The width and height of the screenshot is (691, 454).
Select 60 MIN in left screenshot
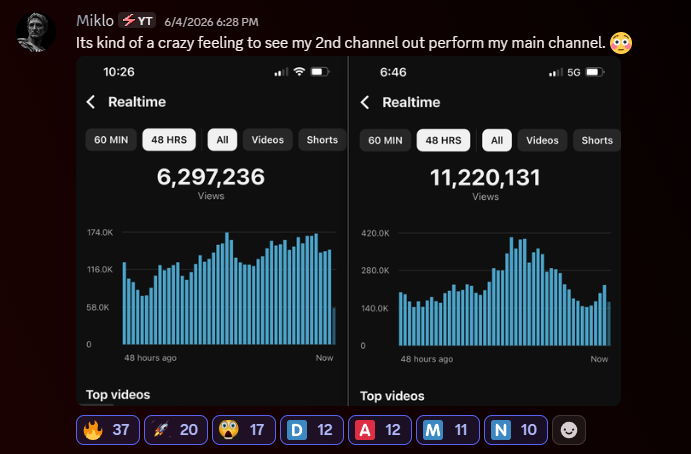111,140
